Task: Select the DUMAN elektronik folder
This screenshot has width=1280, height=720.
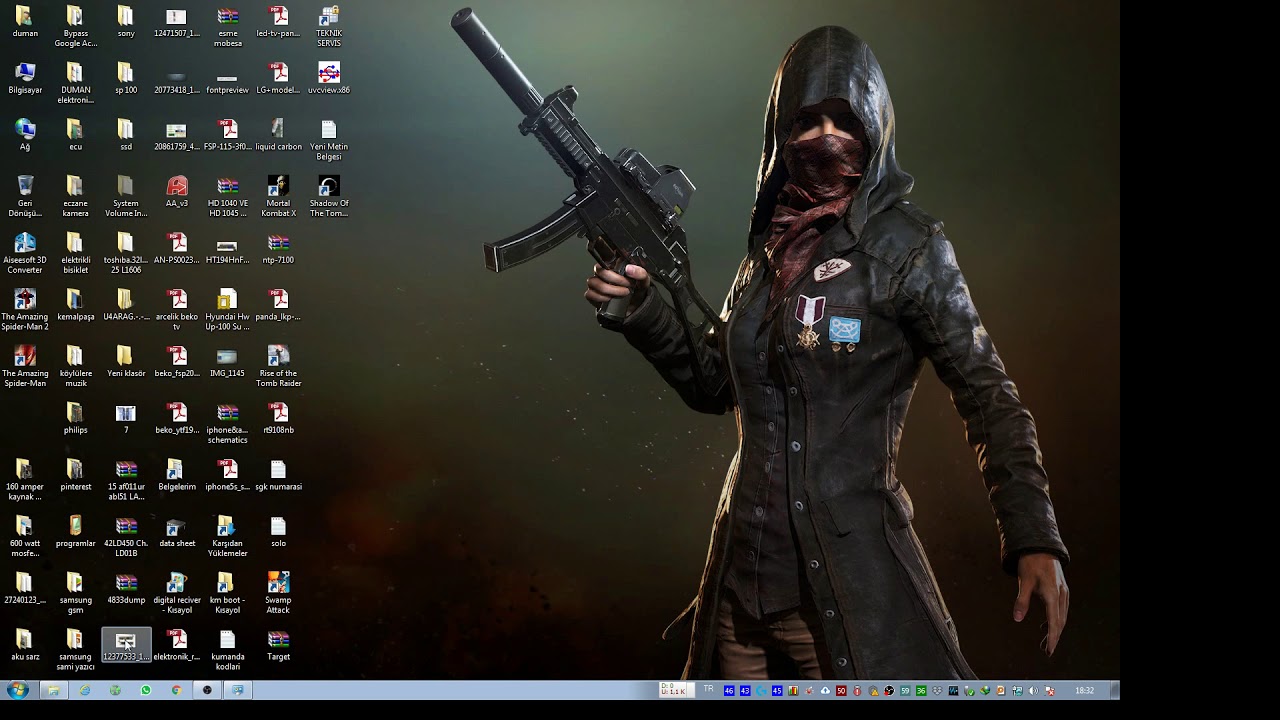Action: click(75, 83)
